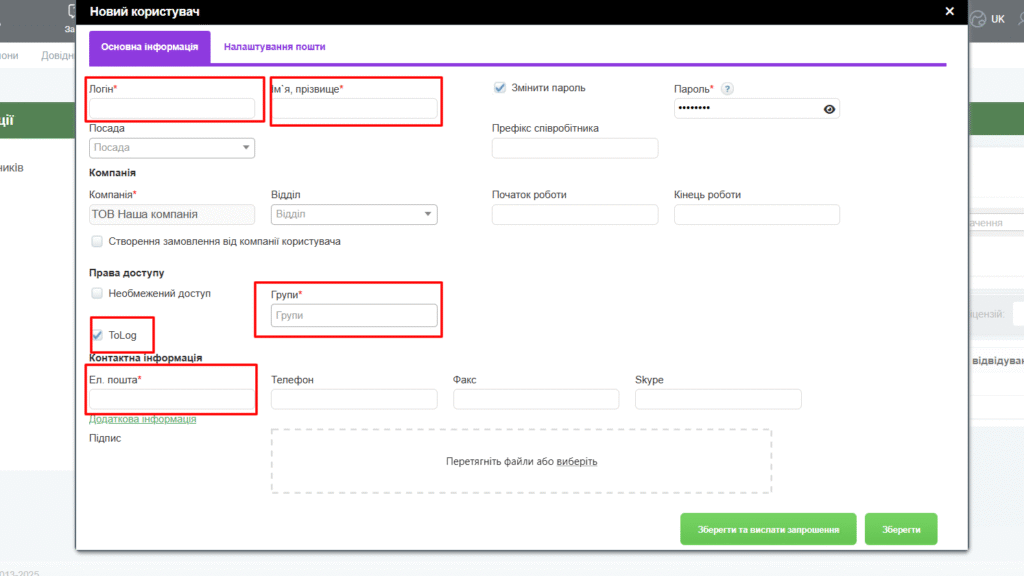
Task: Toggle the Змінити пароль checkbox
Action: click(500, 88)
